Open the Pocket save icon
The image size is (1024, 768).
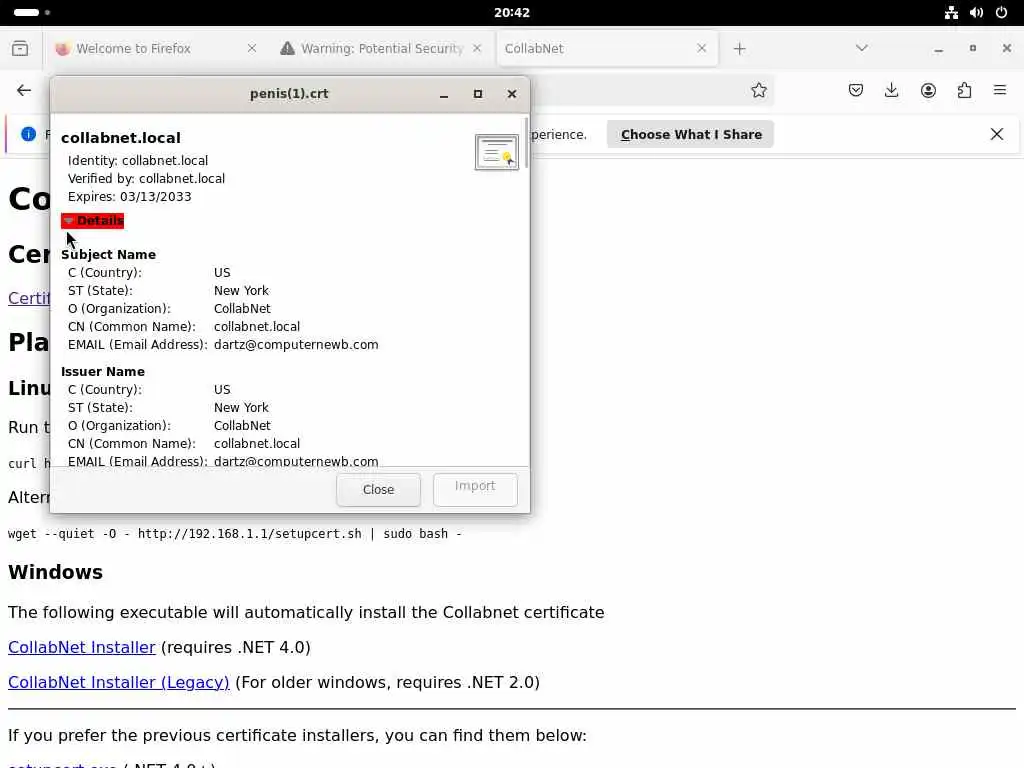point(856,90)
